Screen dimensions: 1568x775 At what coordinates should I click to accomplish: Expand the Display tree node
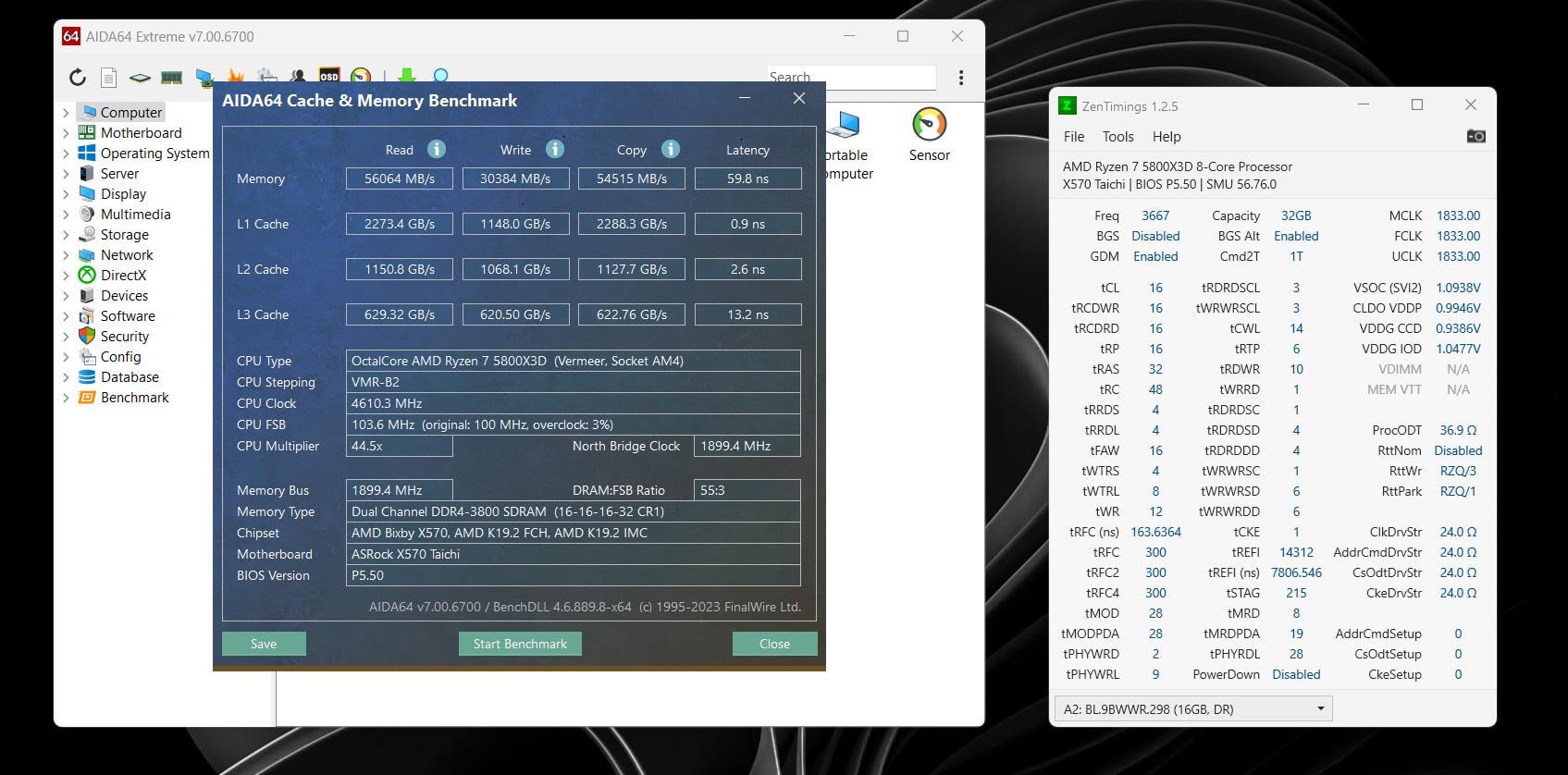point(66,194)
